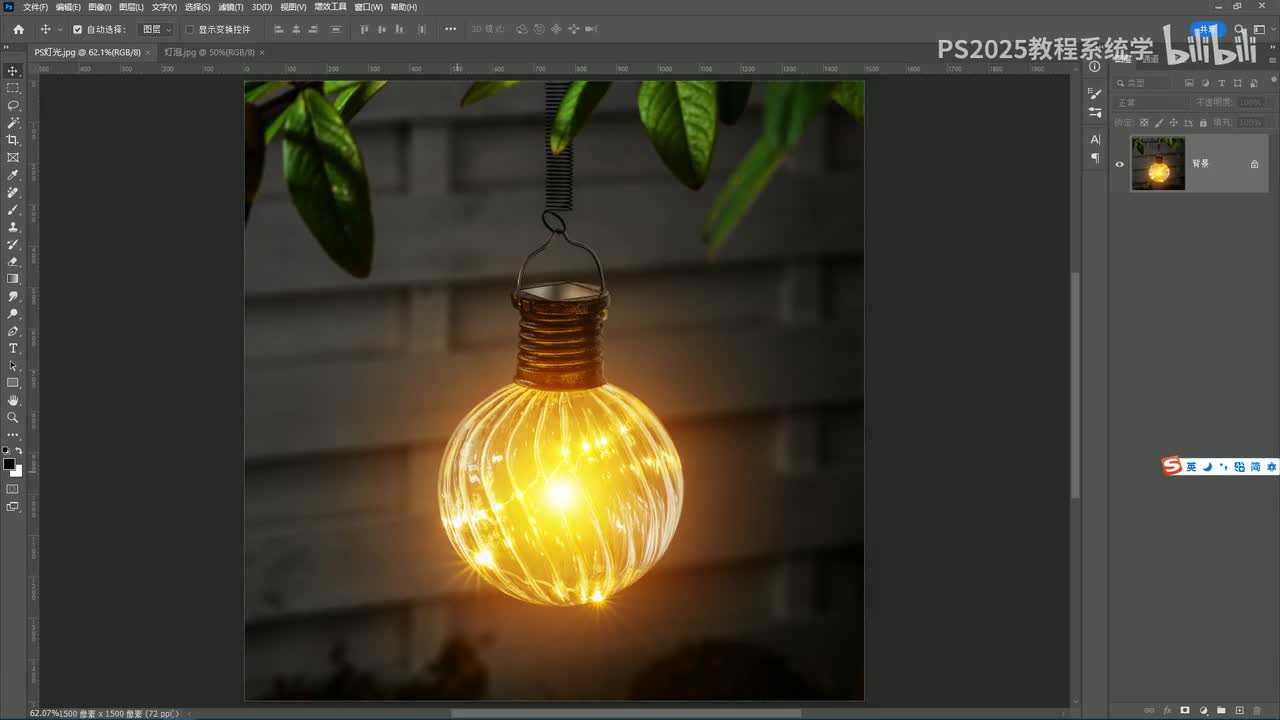Select the Path Selection tool
The height and width of the screenshot is (720, 1280).
pyautogui.click(x=13, y=366)
